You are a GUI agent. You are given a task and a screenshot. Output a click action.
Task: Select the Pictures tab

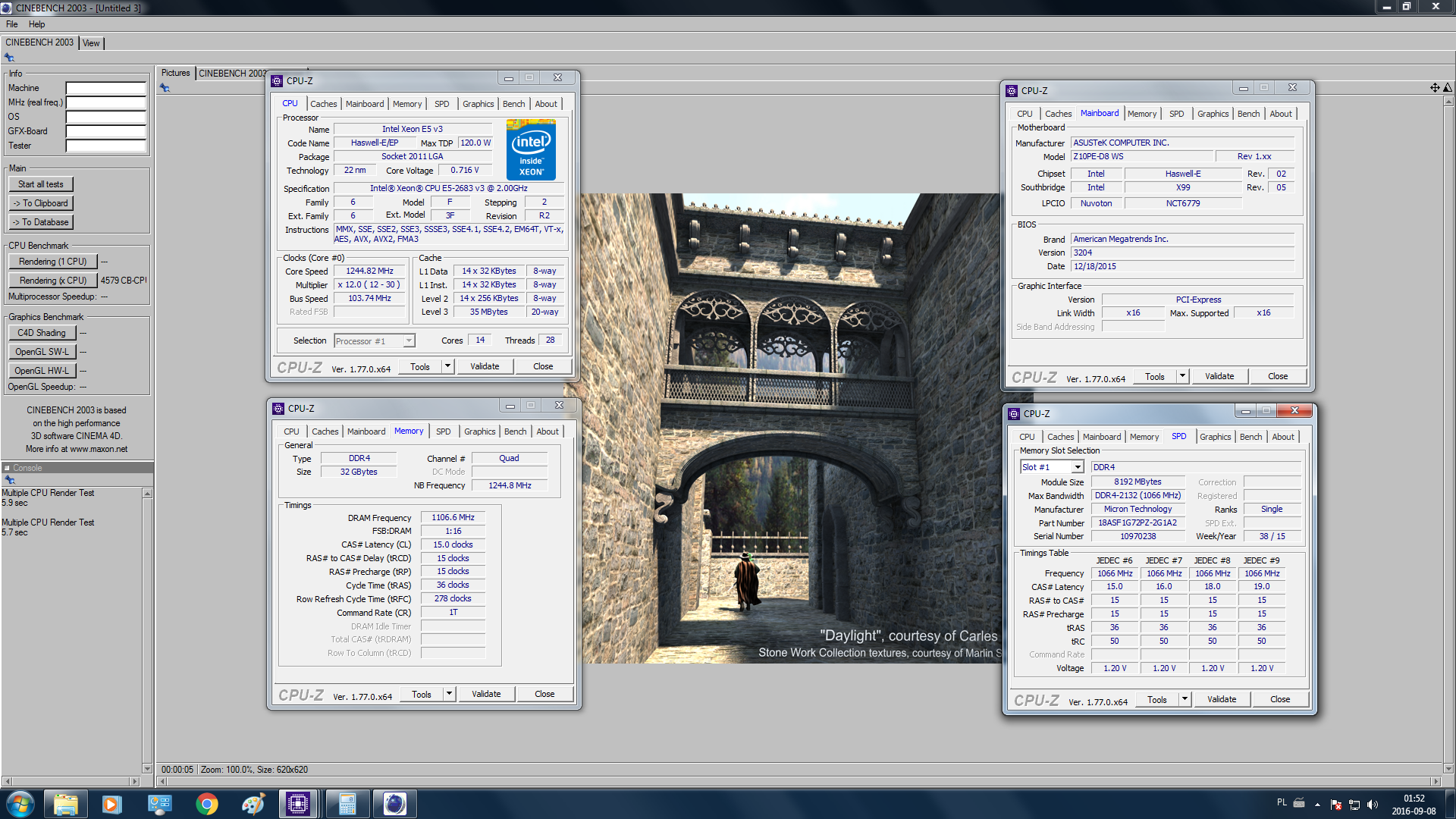(176, 73)
